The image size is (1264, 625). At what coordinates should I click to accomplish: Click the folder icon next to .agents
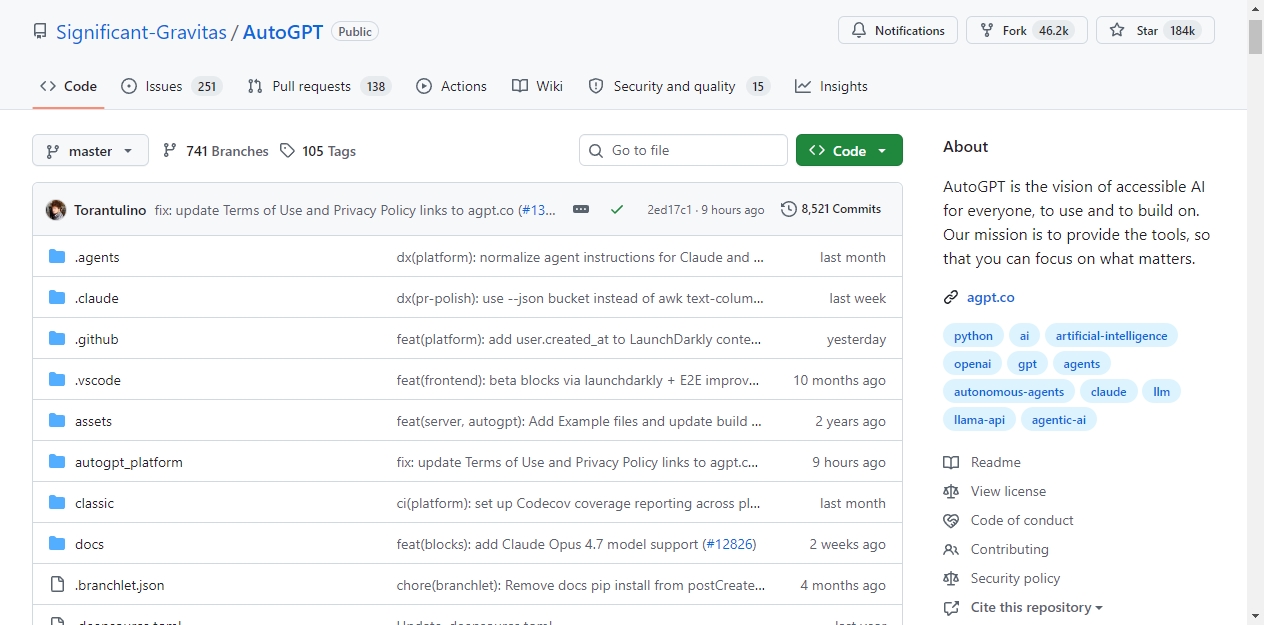click(57, 257)
